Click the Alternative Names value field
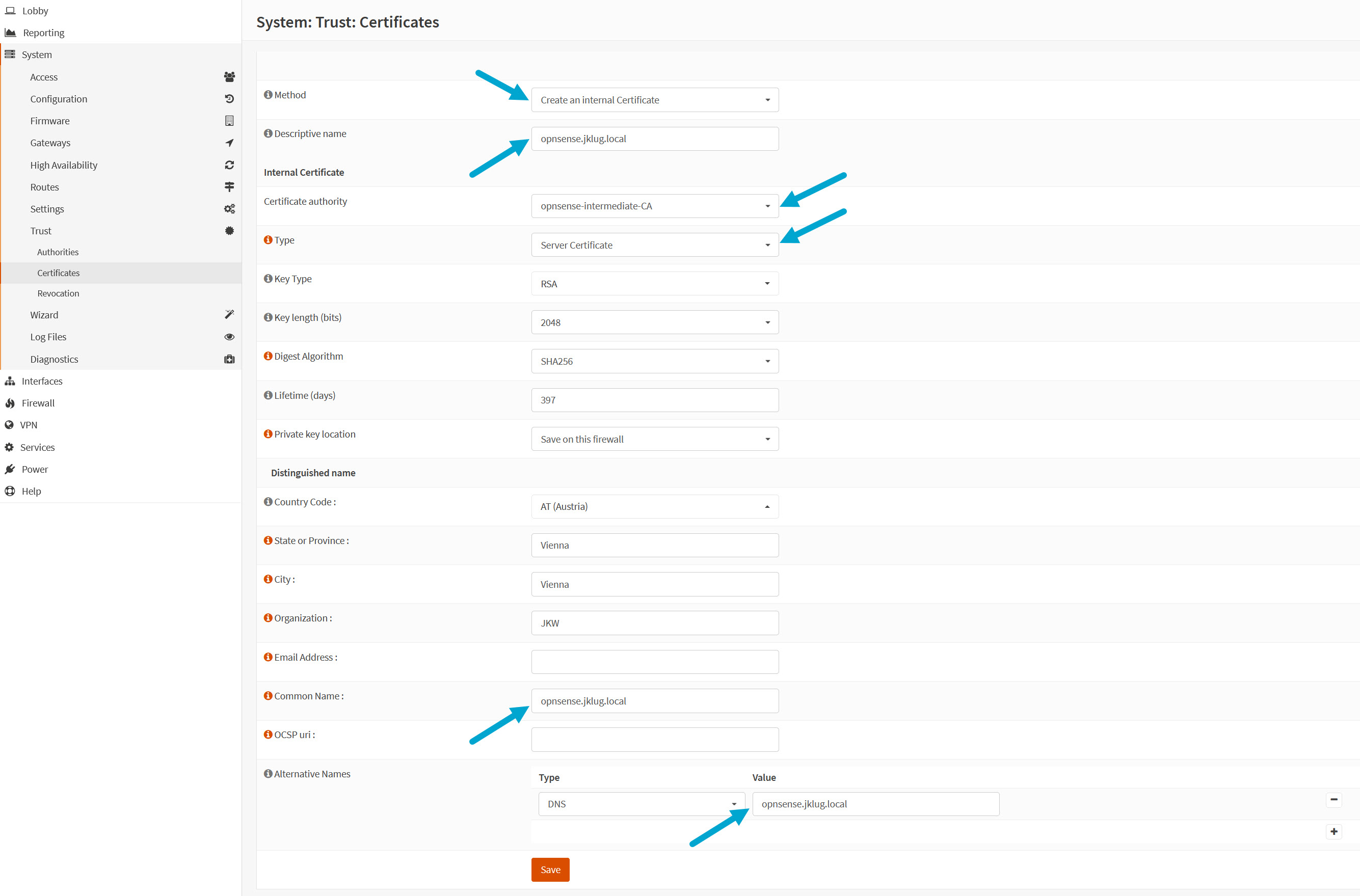 [x=875, y=804]
